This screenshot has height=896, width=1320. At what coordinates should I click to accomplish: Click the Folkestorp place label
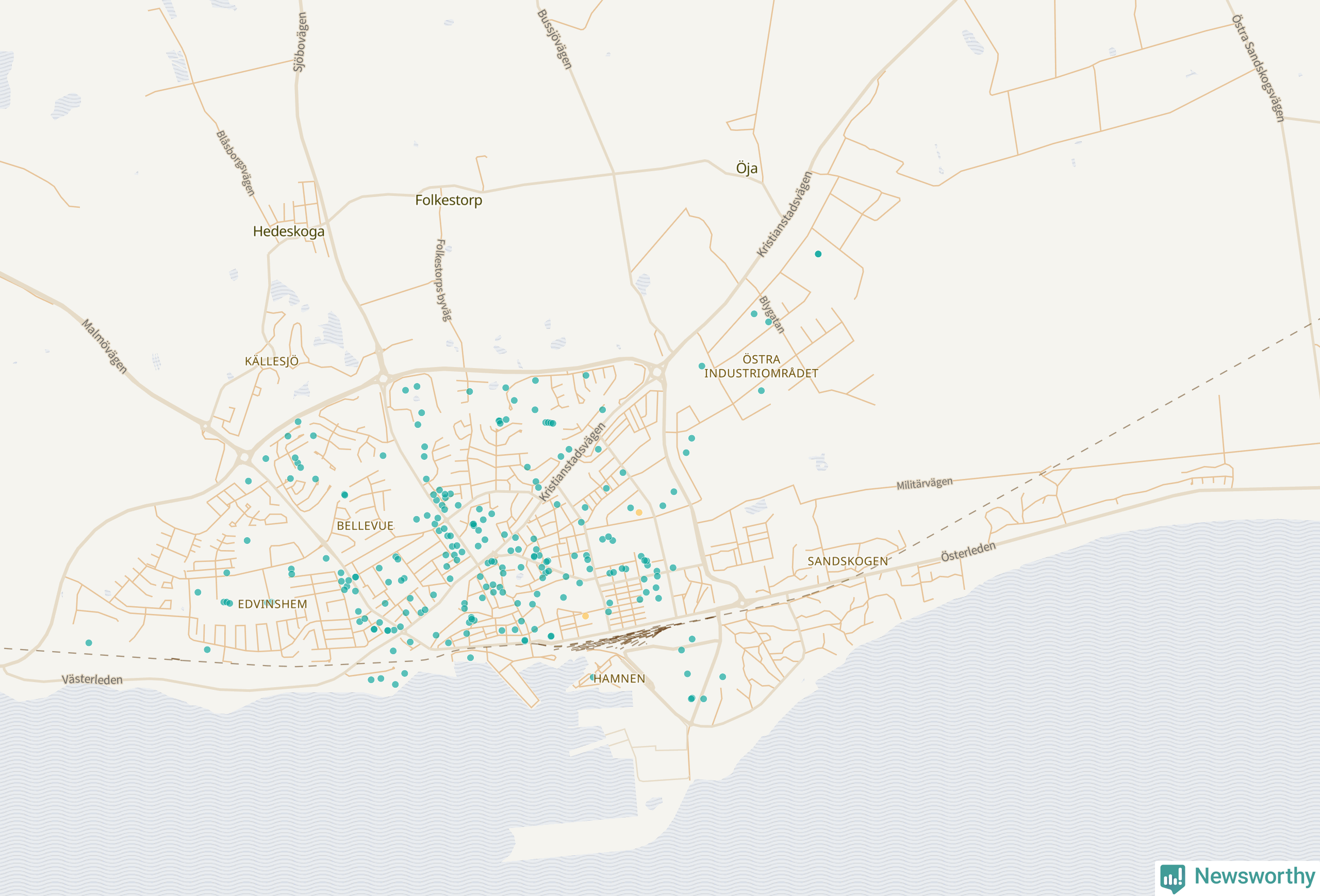(448, 200)
